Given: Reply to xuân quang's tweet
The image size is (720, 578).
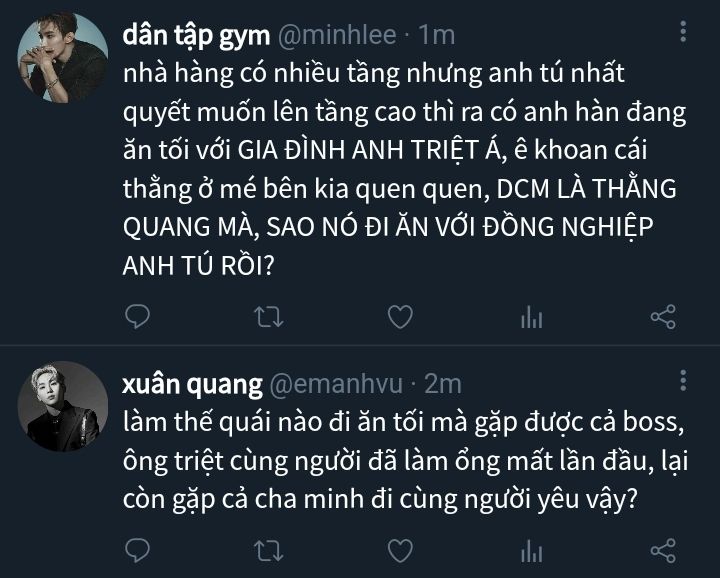Looking at the screenshot, I should coord(137,550).
